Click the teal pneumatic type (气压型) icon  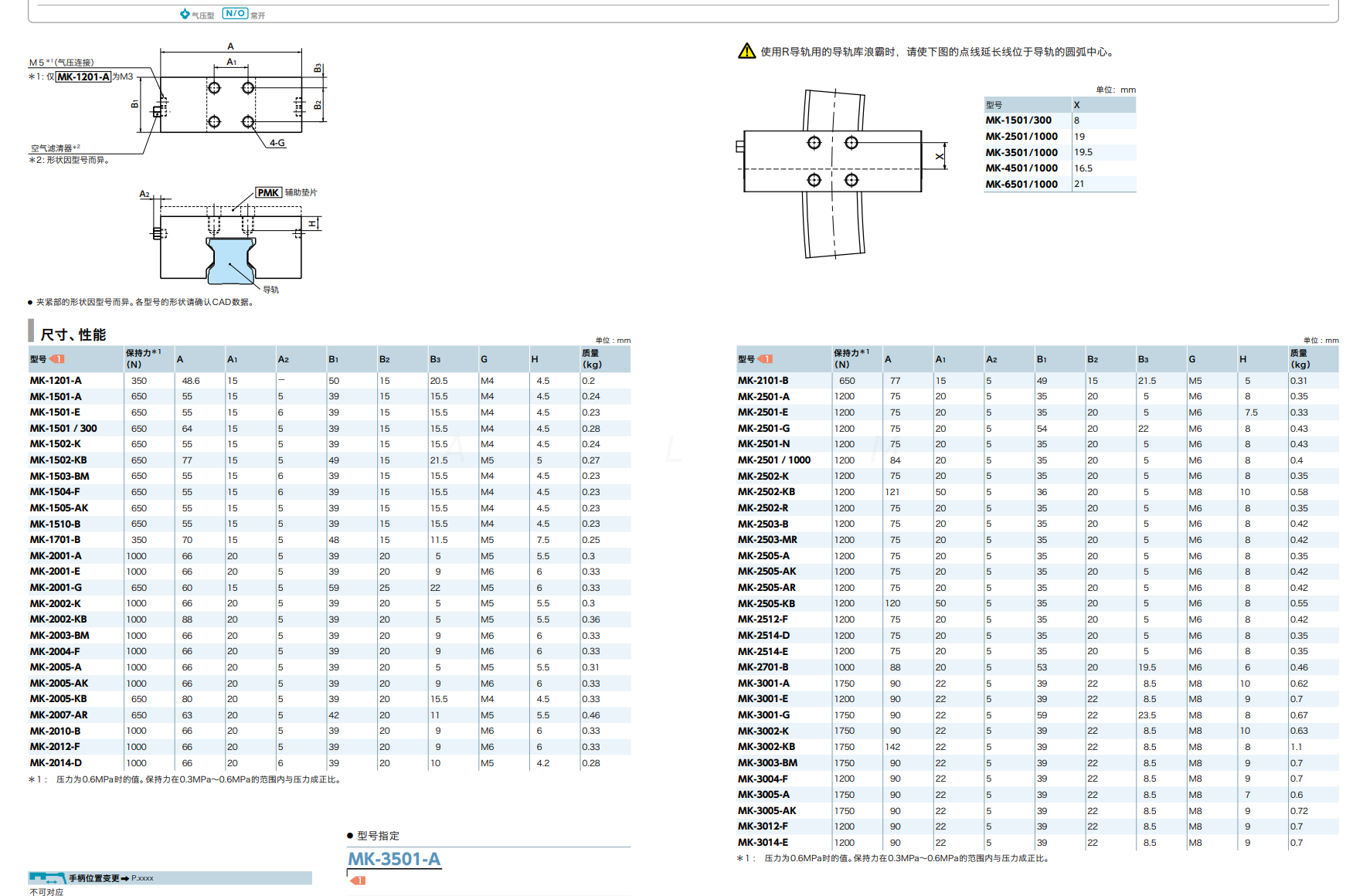pyautogui.click(x=183, y=12)
